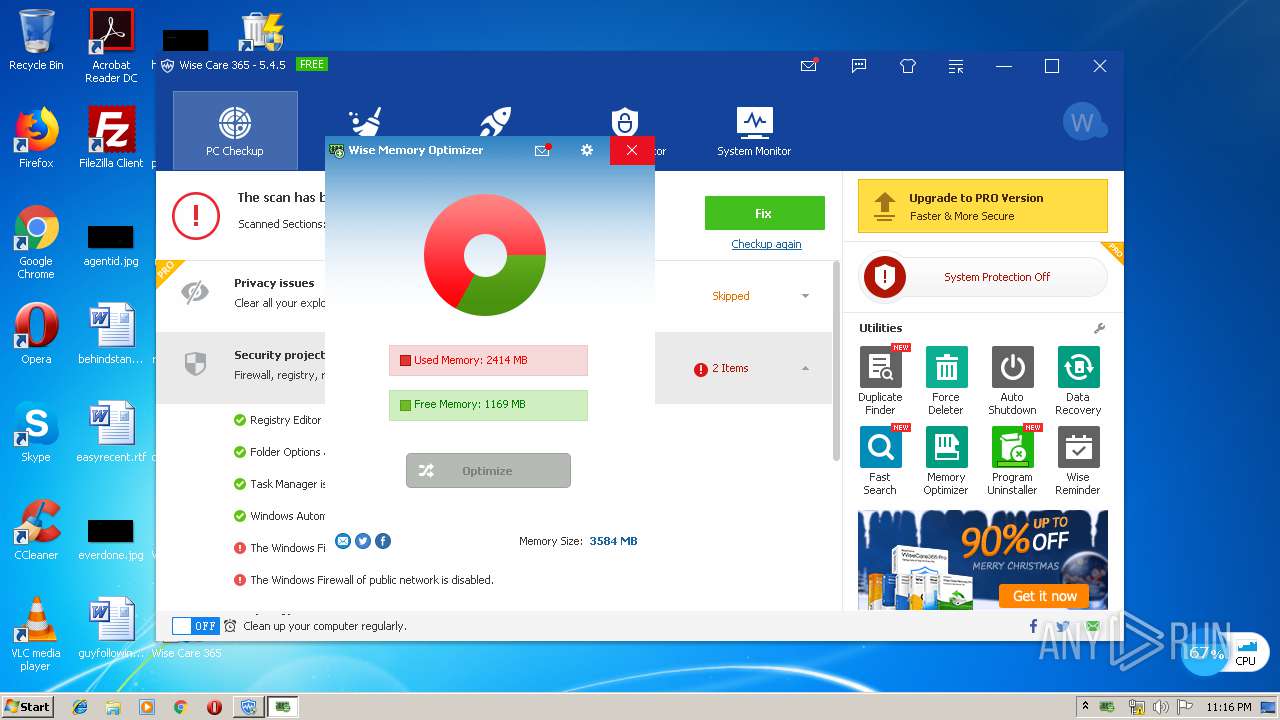Launch the Data Recovery utility
Image resolution: width=1280 pixels, height=720 pixels.
1078,381
